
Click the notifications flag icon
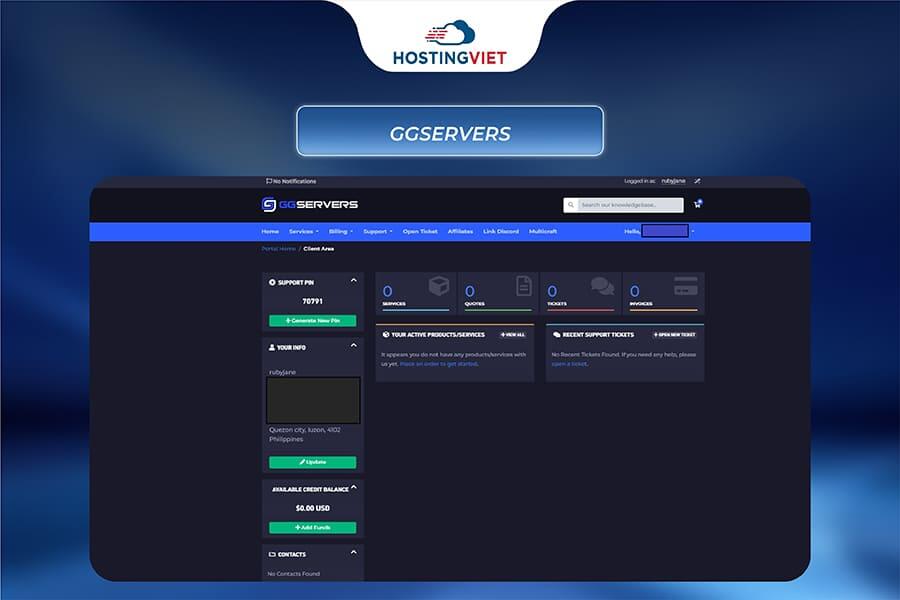[267, 181]
